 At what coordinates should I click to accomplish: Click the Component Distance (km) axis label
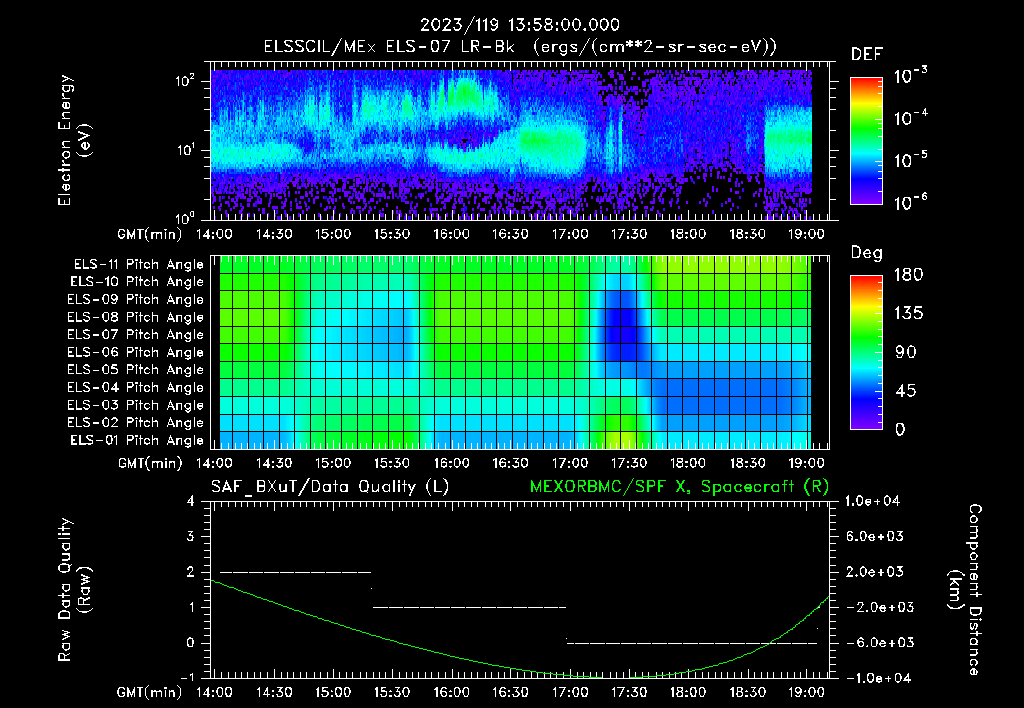(x=965, y=590)
